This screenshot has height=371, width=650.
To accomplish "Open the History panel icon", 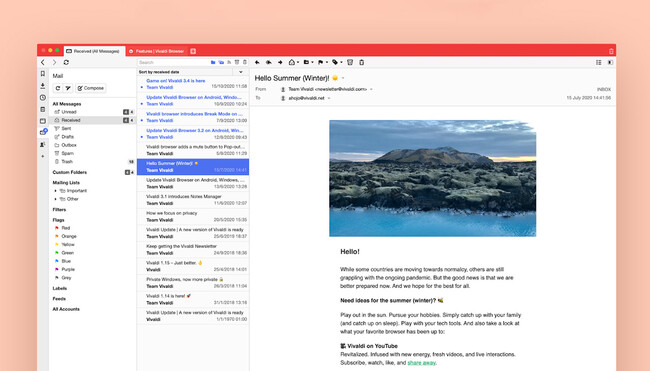I will pos(43,98).
